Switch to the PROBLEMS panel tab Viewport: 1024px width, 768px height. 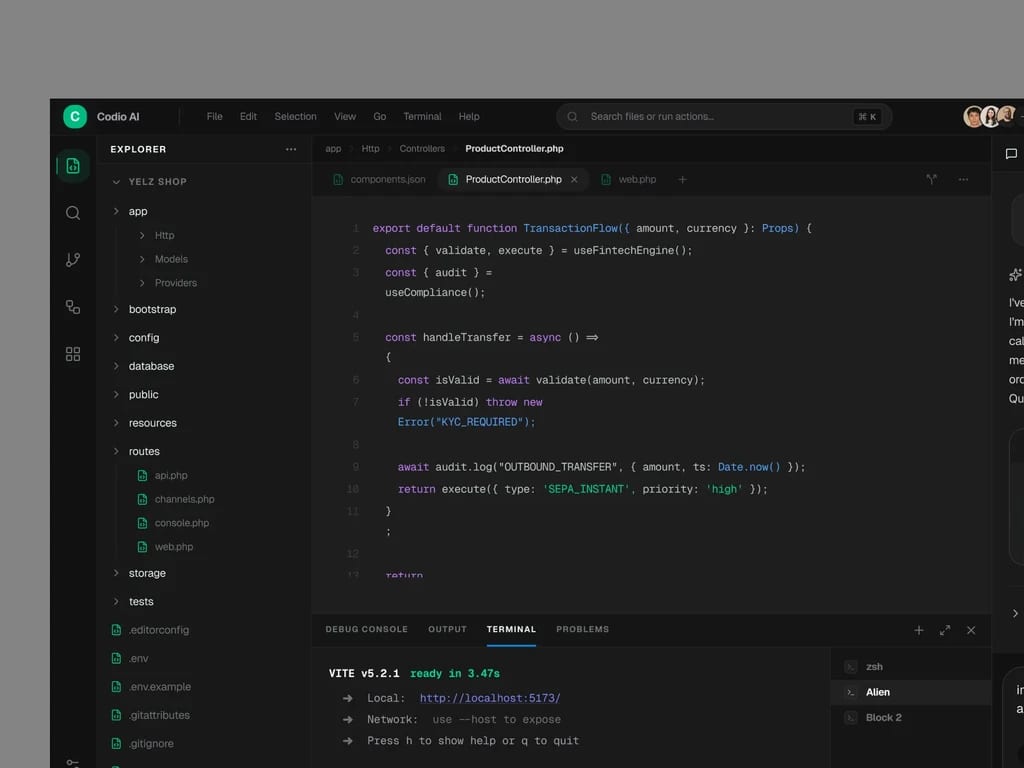pyautogui.click(x=583, y=629)
